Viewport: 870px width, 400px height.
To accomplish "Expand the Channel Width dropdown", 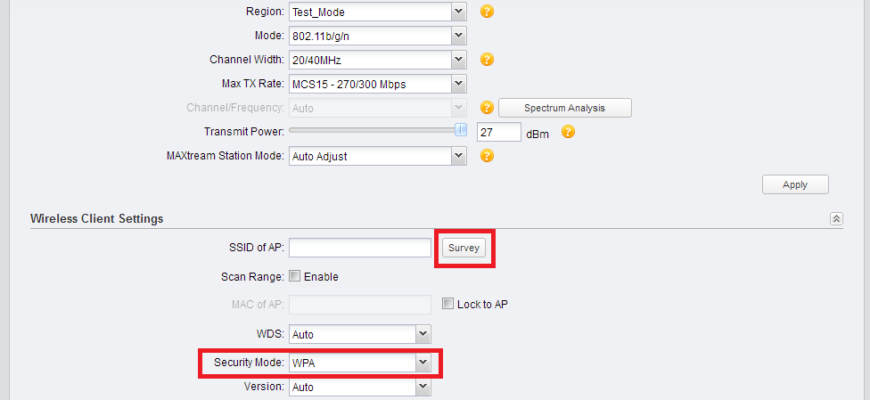I will click(377, 59).
